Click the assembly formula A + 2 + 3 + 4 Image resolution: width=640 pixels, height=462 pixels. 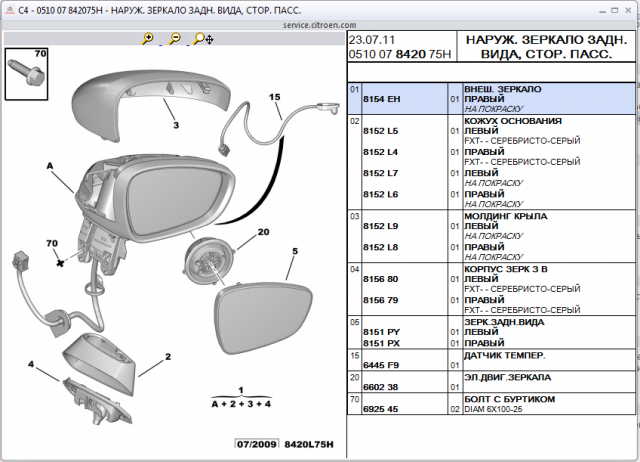click(240, 402)
